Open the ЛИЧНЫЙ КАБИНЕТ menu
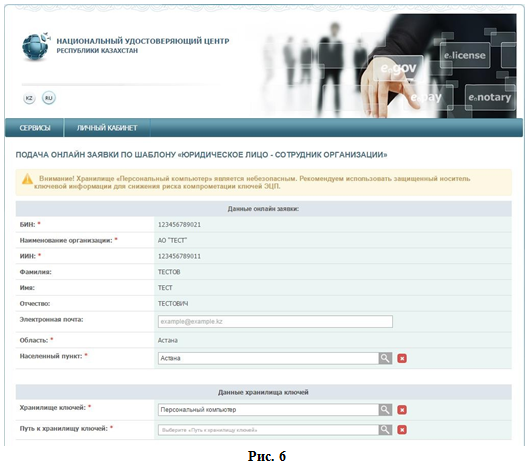The height and width of the screenshot is (467, 526). 107,128
